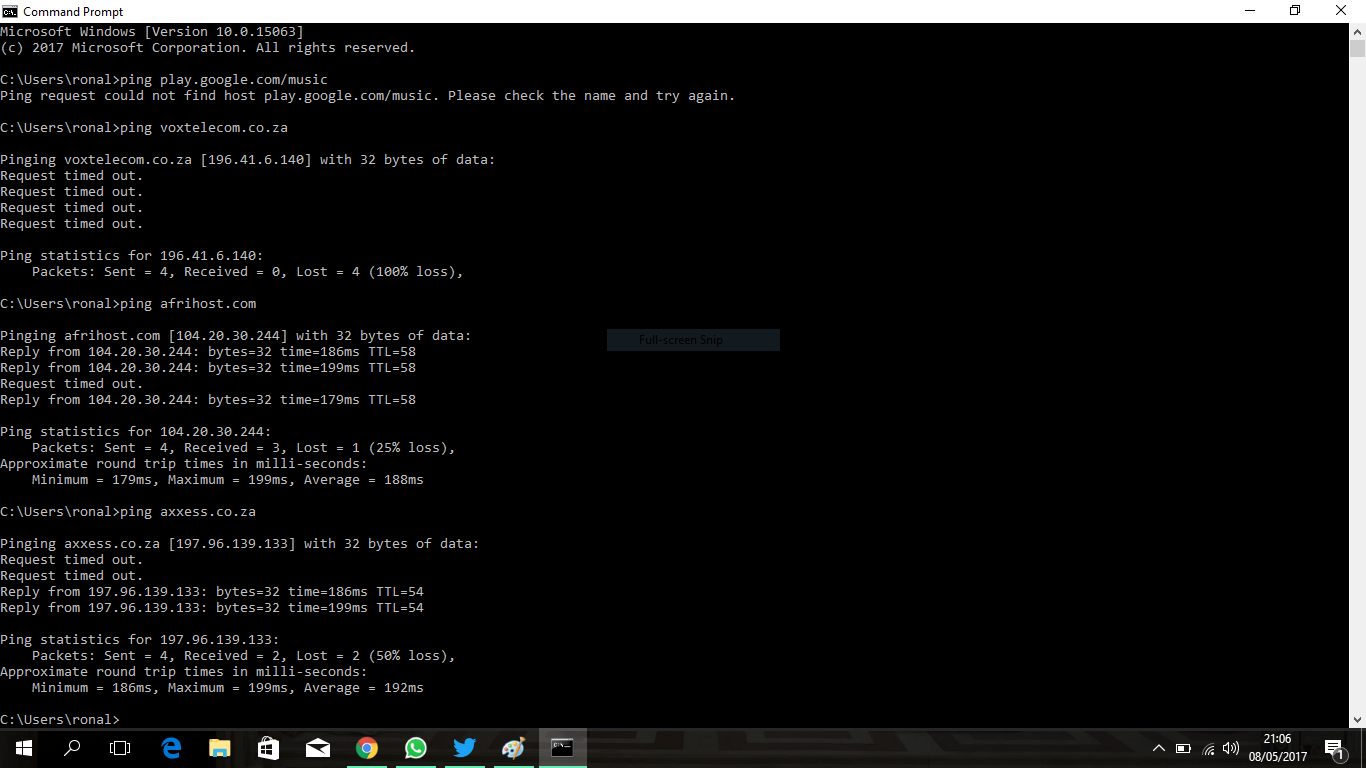This screenshot has height=768, width=1366.
Task: Close the Command Prompt window
Action: (x=1342, y=11)
